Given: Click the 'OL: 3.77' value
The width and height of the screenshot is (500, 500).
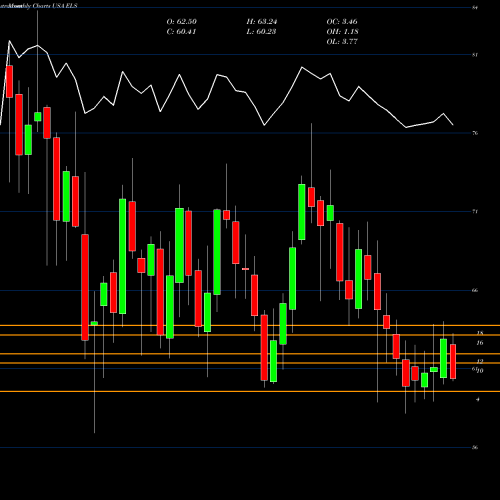Looking at the screenshot, I should tap(342, 42).
